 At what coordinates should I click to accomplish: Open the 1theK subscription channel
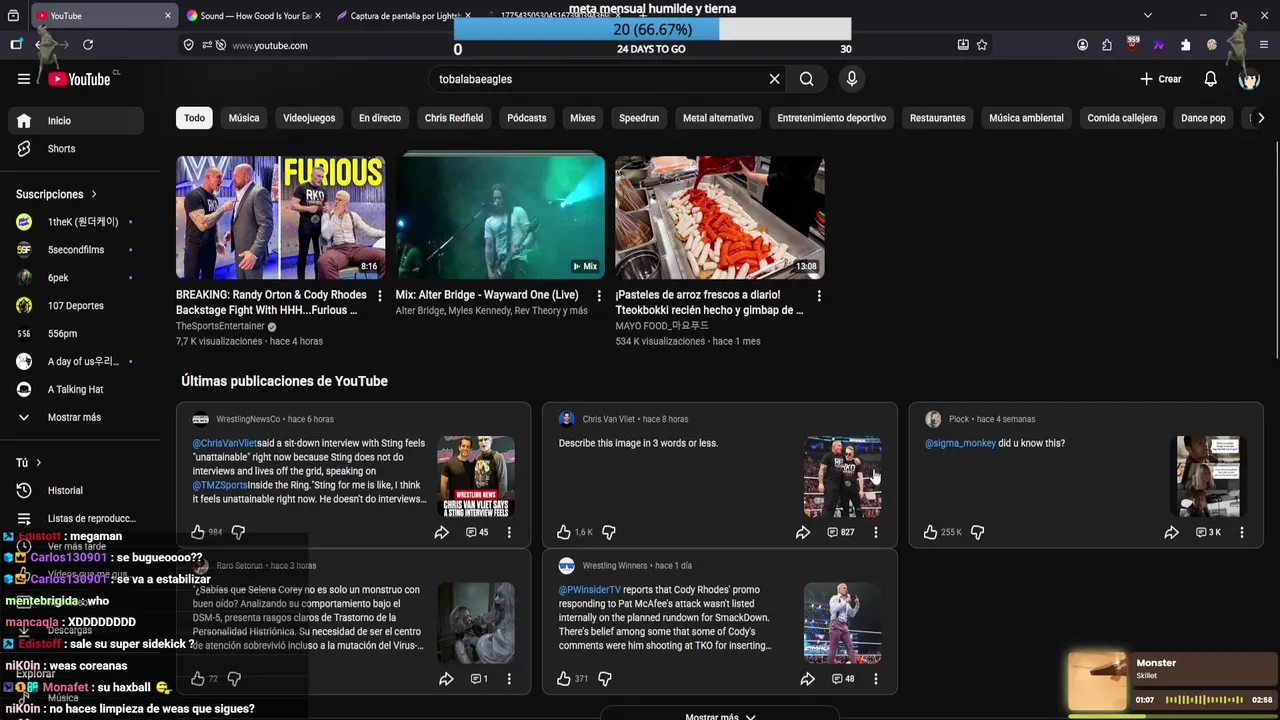coord(76,222)
